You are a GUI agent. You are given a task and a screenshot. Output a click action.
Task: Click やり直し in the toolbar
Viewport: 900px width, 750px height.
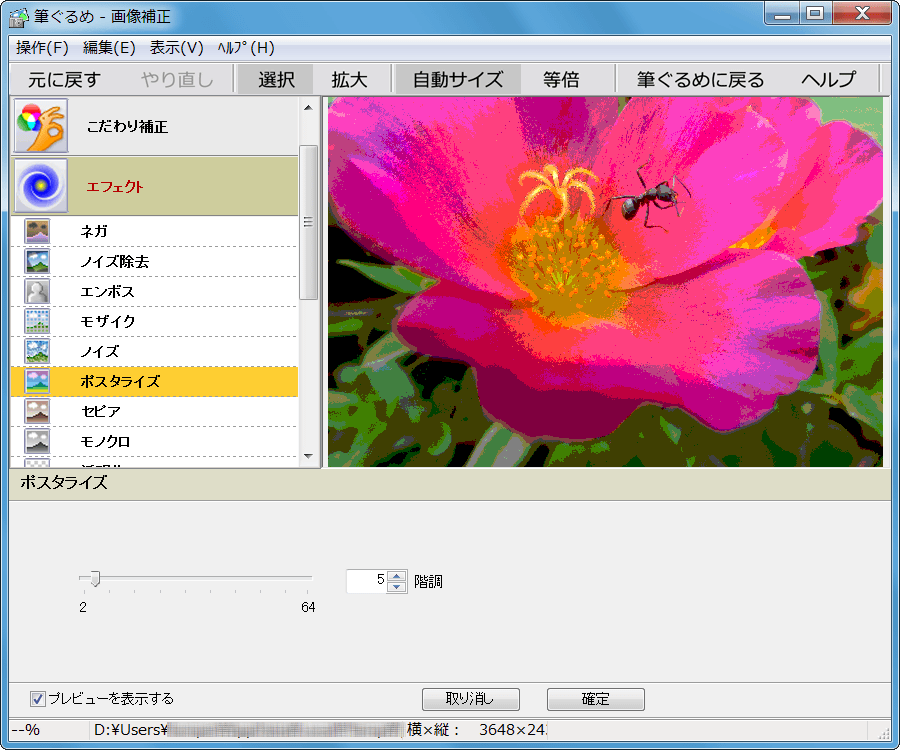click(177, 79)
